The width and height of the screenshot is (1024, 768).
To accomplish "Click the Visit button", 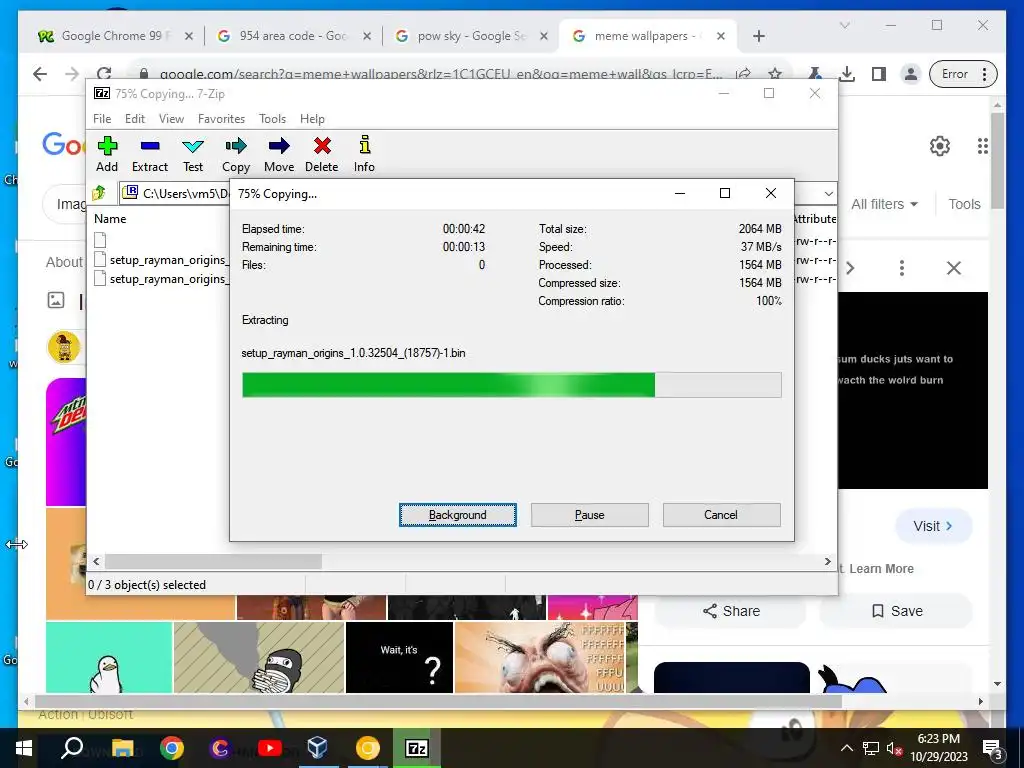I will pyautogui.click(x=933, y=526).
